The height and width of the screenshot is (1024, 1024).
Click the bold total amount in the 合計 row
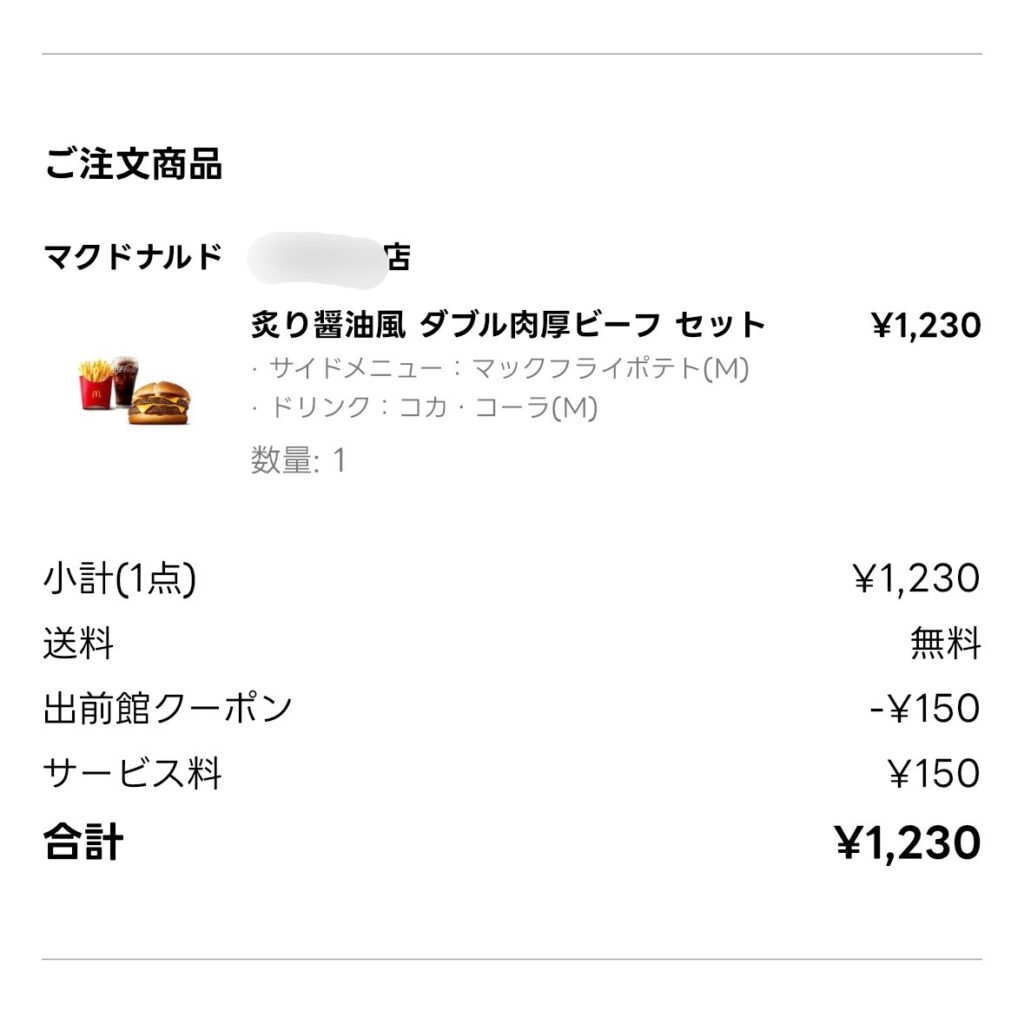[x=908, y=843]
